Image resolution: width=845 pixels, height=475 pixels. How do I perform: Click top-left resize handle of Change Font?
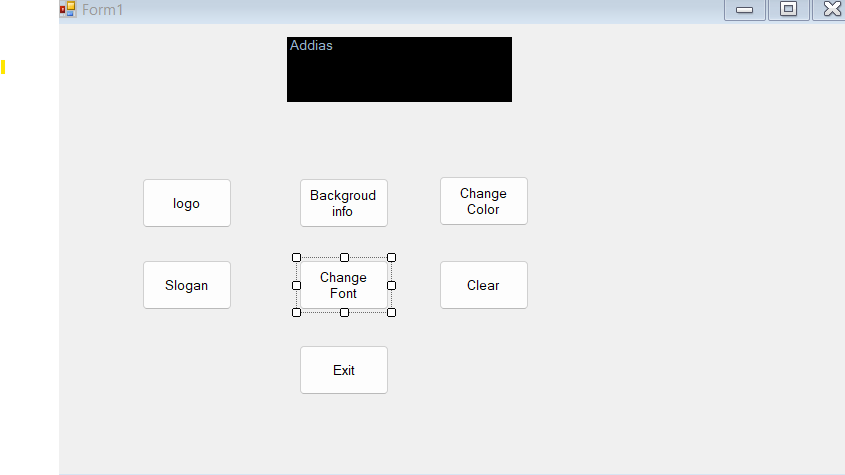(x=296, y=258)
